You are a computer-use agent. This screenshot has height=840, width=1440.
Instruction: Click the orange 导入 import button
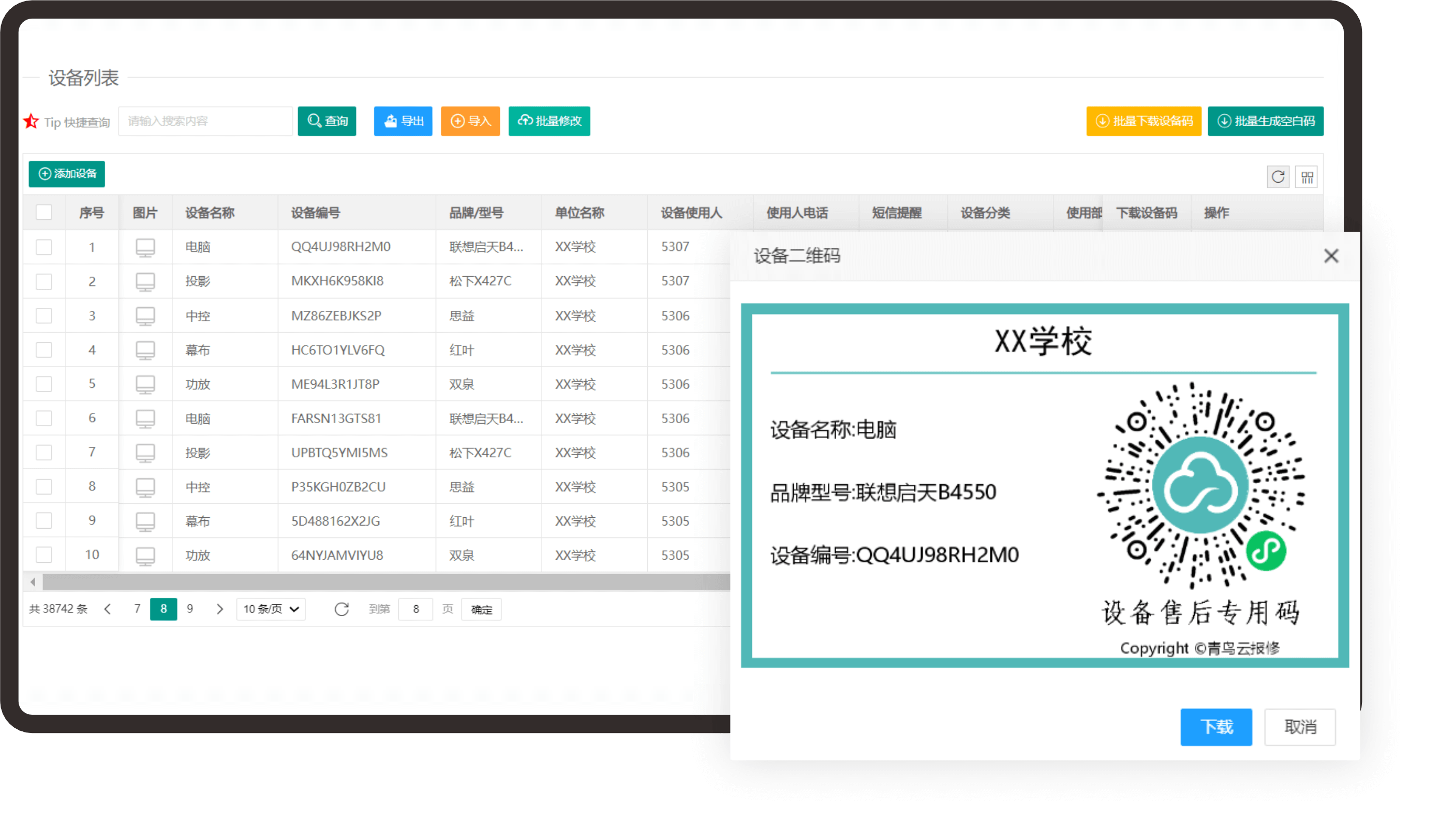click(x=470, y=121)
